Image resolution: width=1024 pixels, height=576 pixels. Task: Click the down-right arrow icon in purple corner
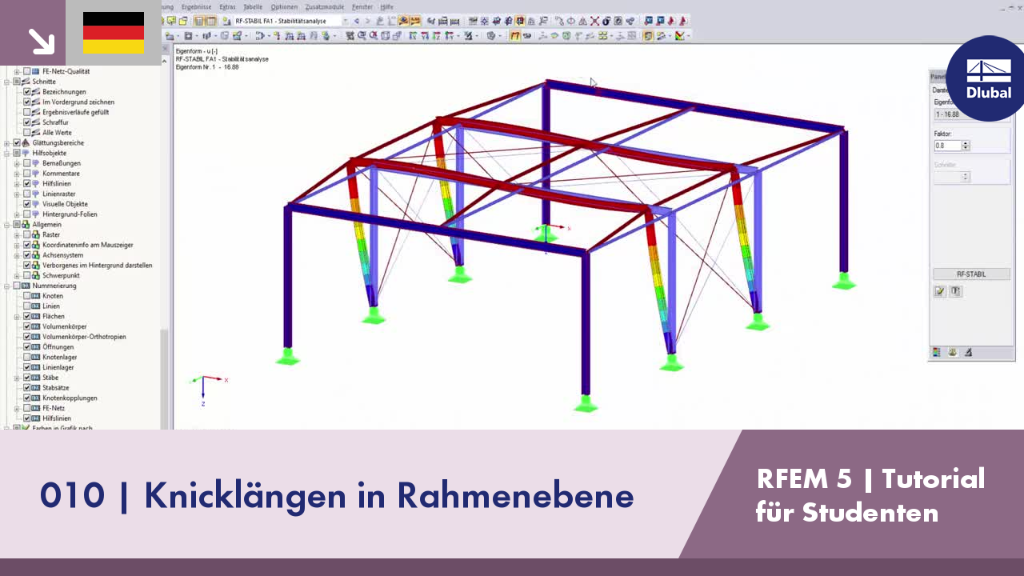[42, 41]
